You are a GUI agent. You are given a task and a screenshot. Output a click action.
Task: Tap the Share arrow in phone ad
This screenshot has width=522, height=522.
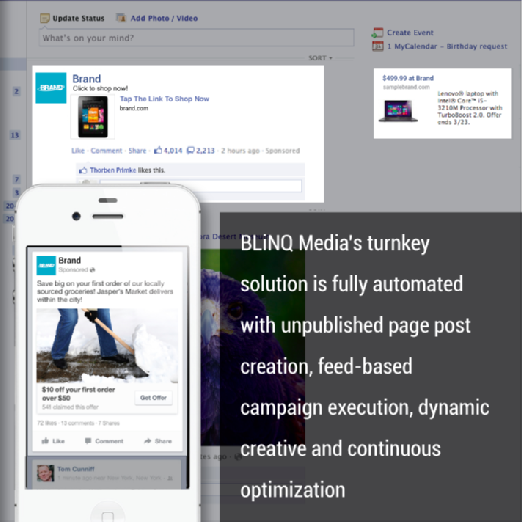coord(147,441)
